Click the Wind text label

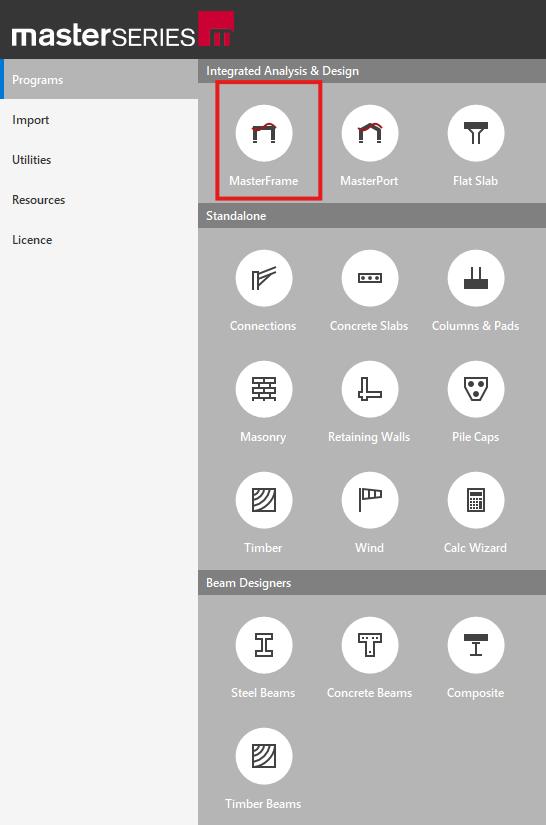(x=369, y=548)
